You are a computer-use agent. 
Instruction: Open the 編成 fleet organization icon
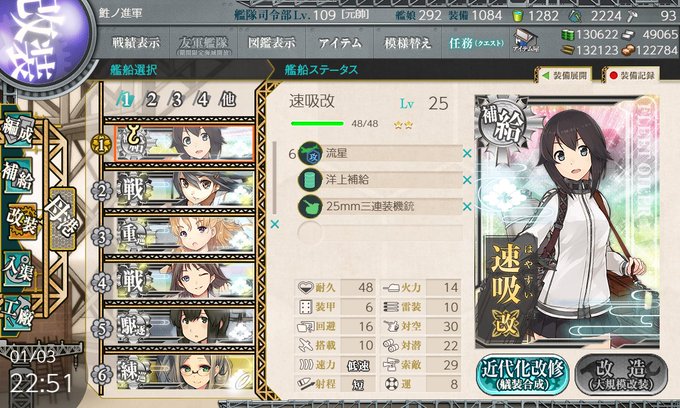tap(18, 131)
